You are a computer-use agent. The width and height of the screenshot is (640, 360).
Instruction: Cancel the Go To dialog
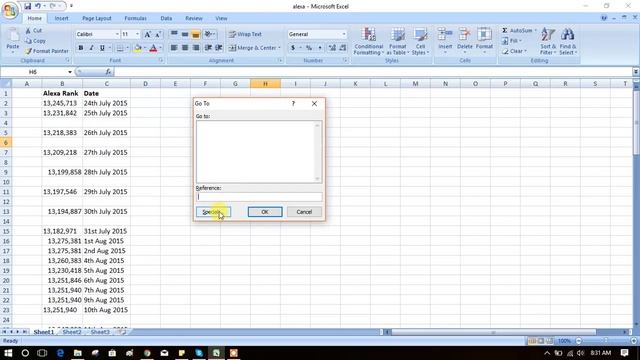[304, 212]
